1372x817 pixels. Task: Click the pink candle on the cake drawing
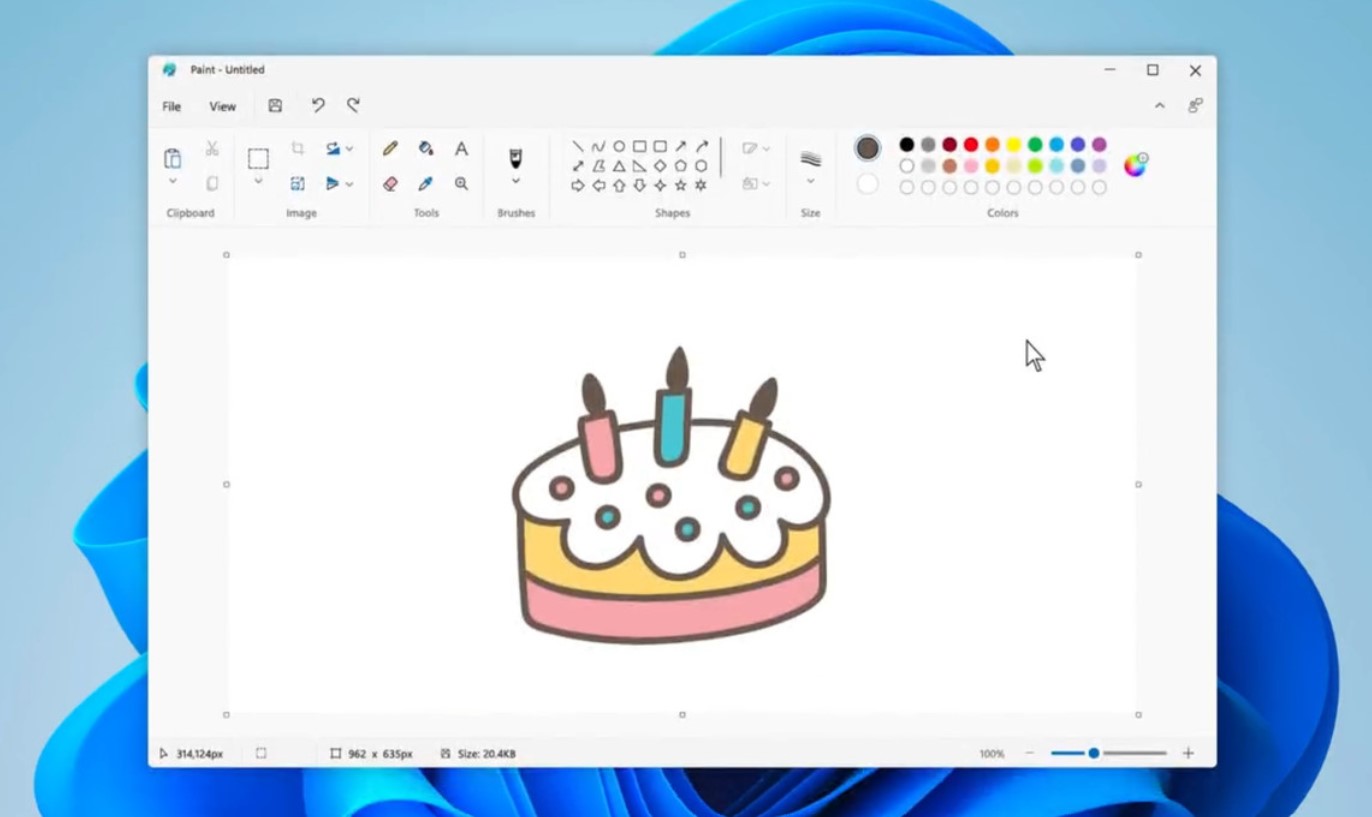(601, 447)
